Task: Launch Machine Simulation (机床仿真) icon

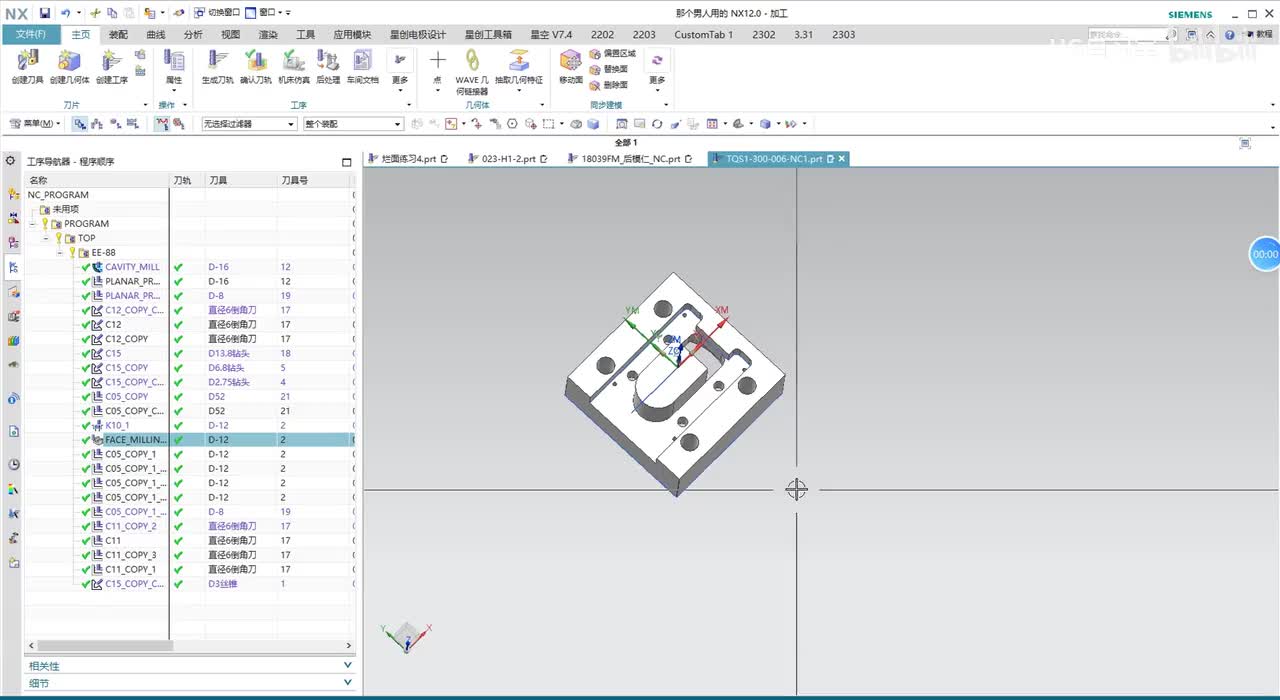Action: 293,62
